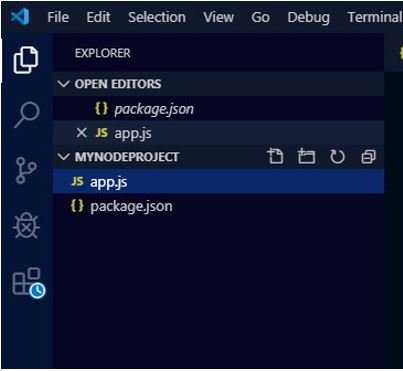Close app.js in Open Editors
Image resolution: width=403 pixels, height=371 pixels.
[81, 133]
